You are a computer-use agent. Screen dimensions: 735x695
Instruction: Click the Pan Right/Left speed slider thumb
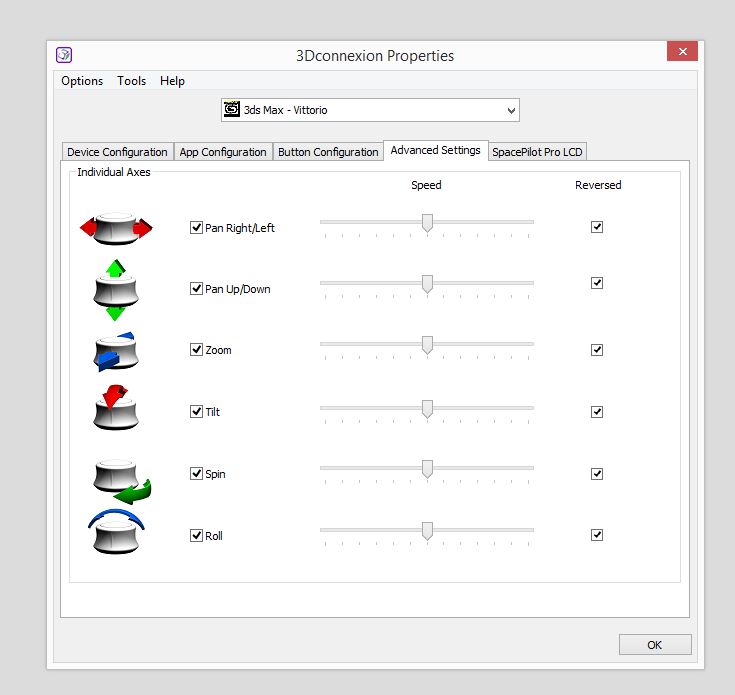click(x=427, y=223)
